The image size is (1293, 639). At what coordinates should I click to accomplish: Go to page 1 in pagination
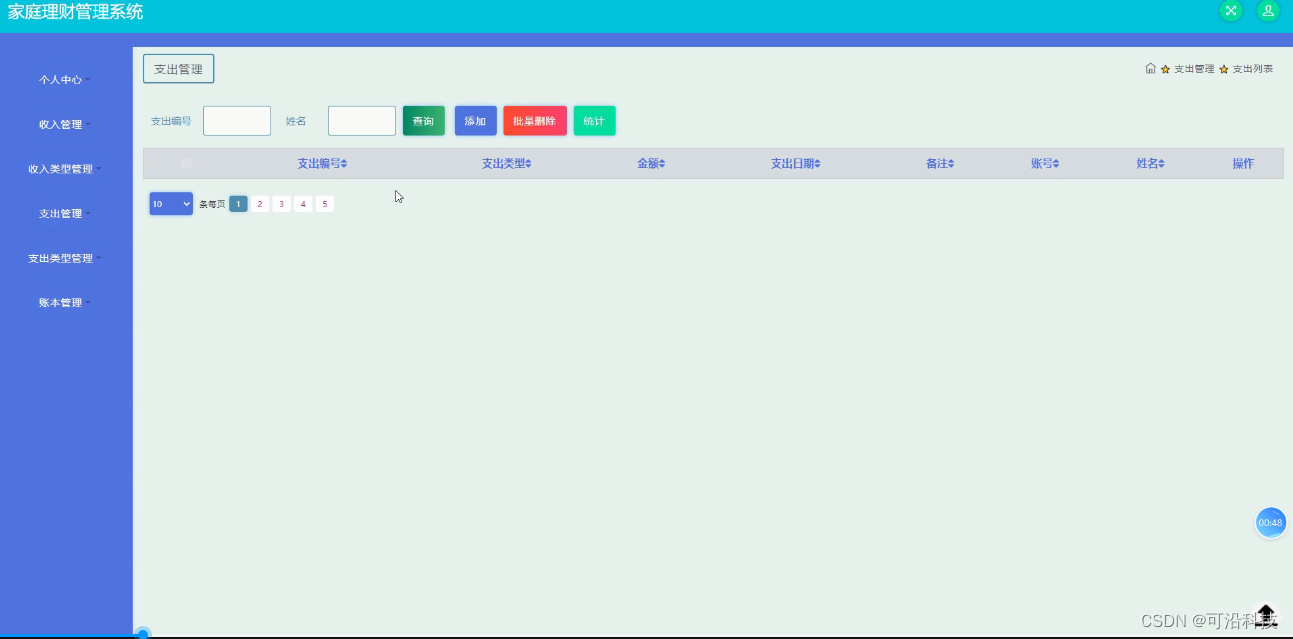[238, 204]
